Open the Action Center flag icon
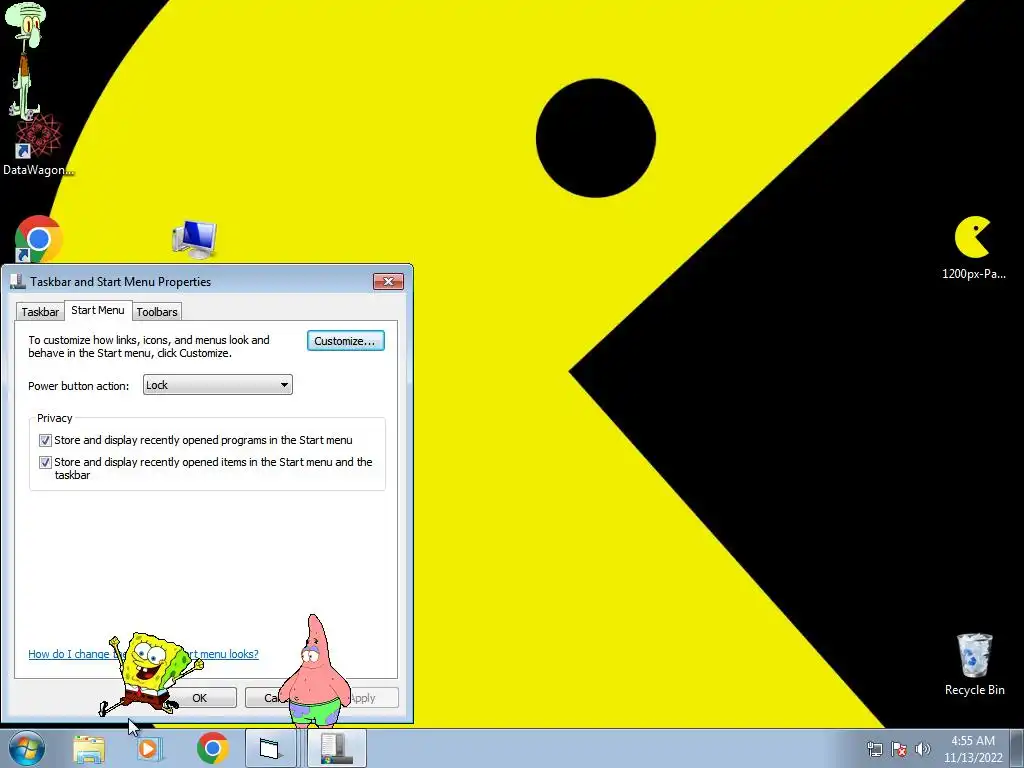The width and height of the screenshot is (1024, 768). [899, 749]
